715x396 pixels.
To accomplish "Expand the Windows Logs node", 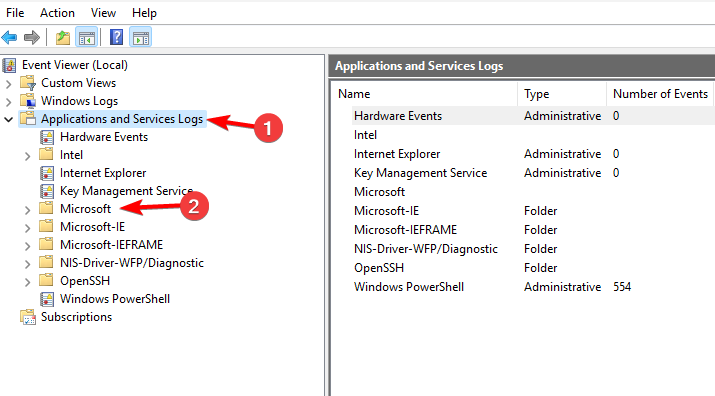I will 8,102.
